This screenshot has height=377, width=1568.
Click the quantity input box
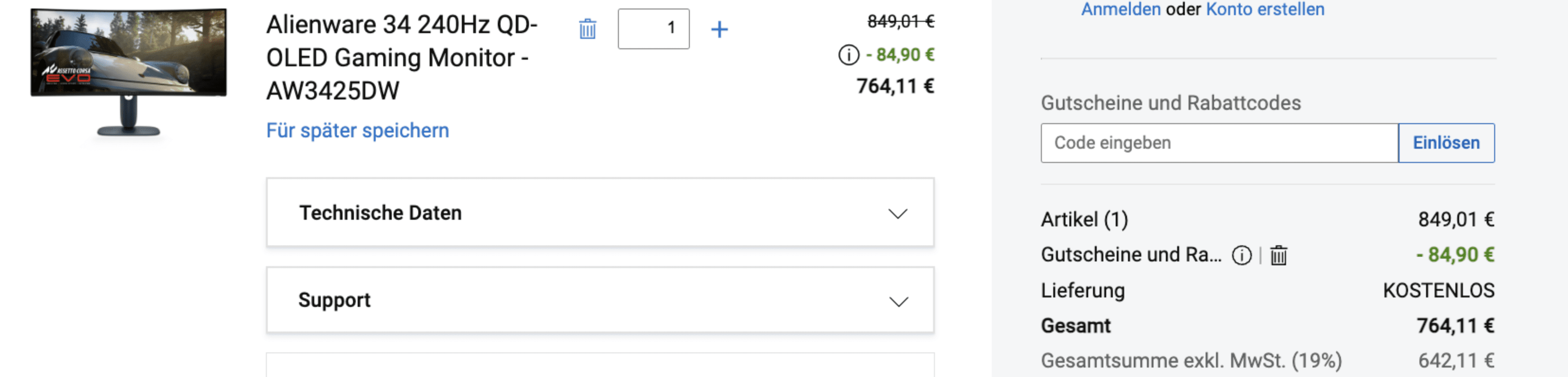pos(653,28)
